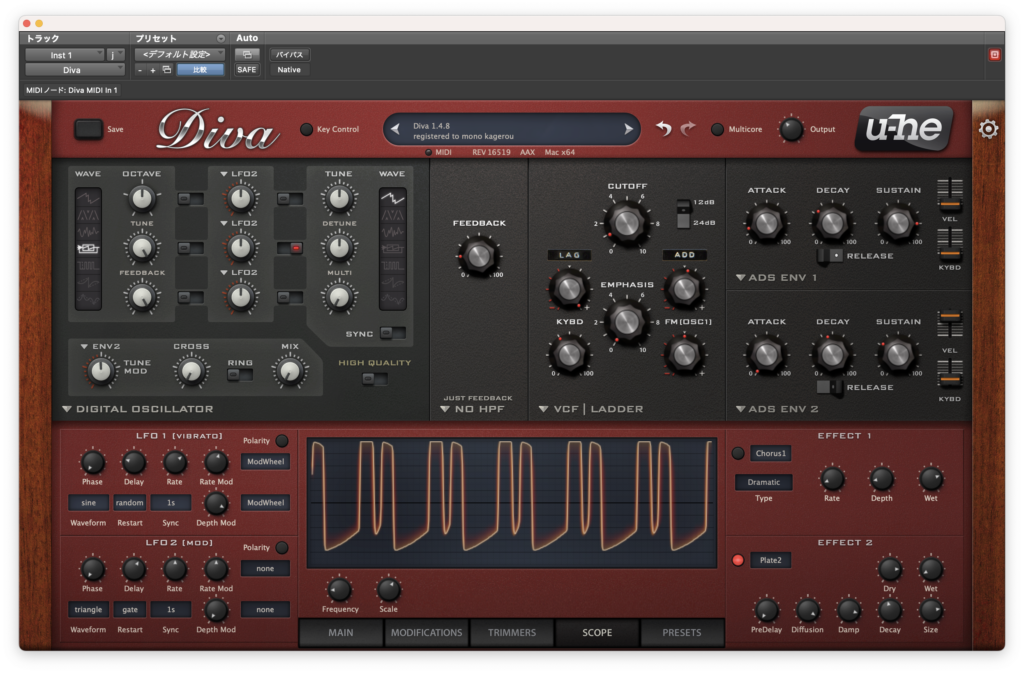
Task: Enable the Chorus1 effect power button
Action: pos(738,453)
